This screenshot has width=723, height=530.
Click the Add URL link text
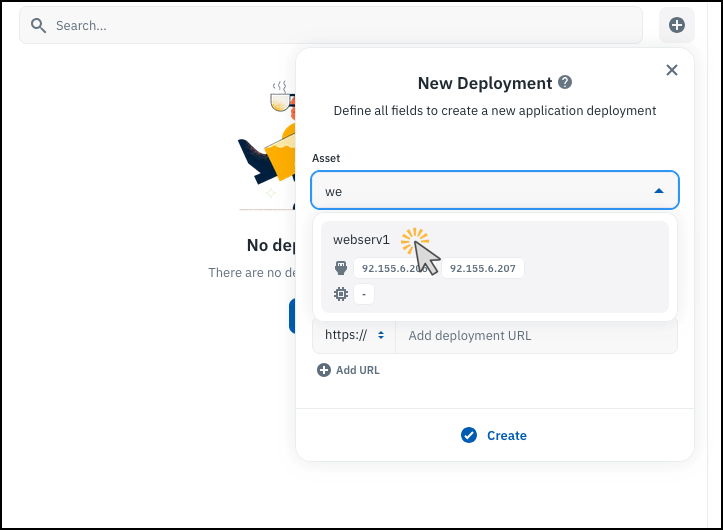click(x=357, y=370)
